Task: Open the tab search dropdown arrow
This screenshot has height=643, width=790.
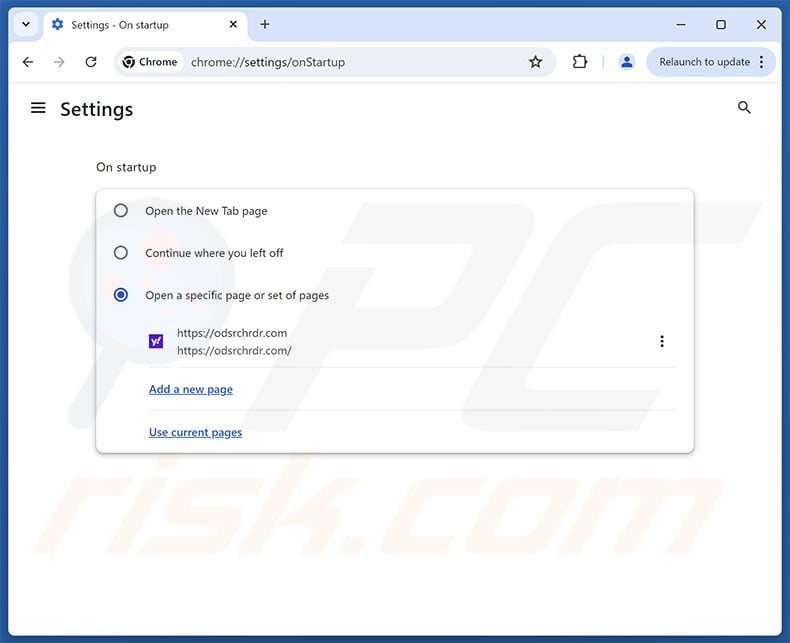Action: tap(26, 24)
